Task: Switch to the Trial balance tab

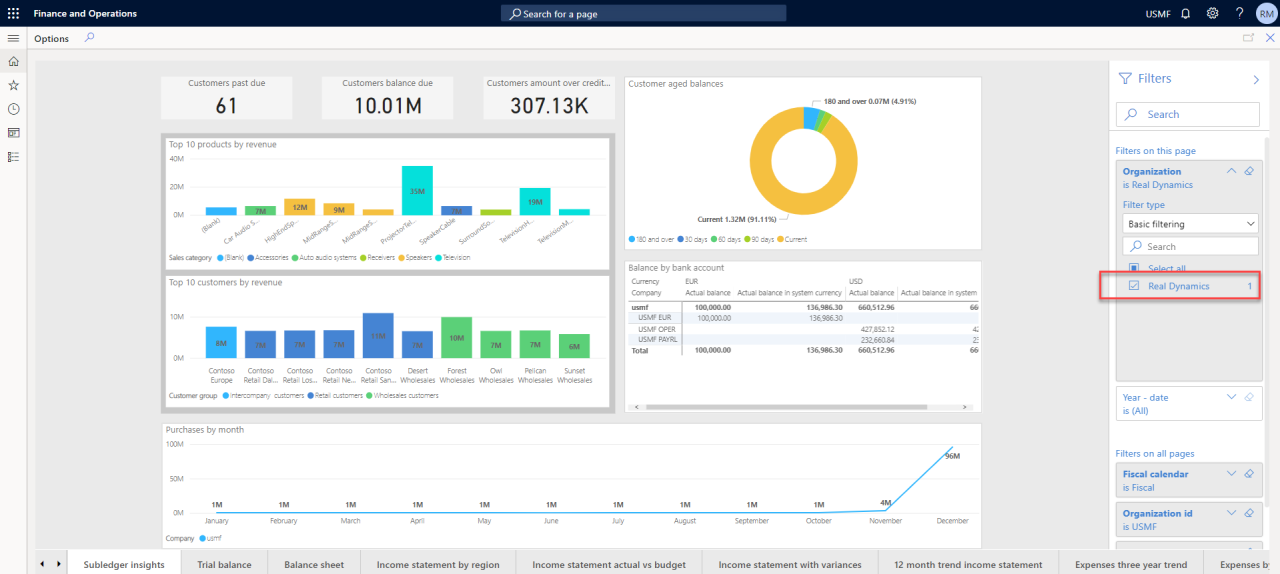Action: [224, 564]
